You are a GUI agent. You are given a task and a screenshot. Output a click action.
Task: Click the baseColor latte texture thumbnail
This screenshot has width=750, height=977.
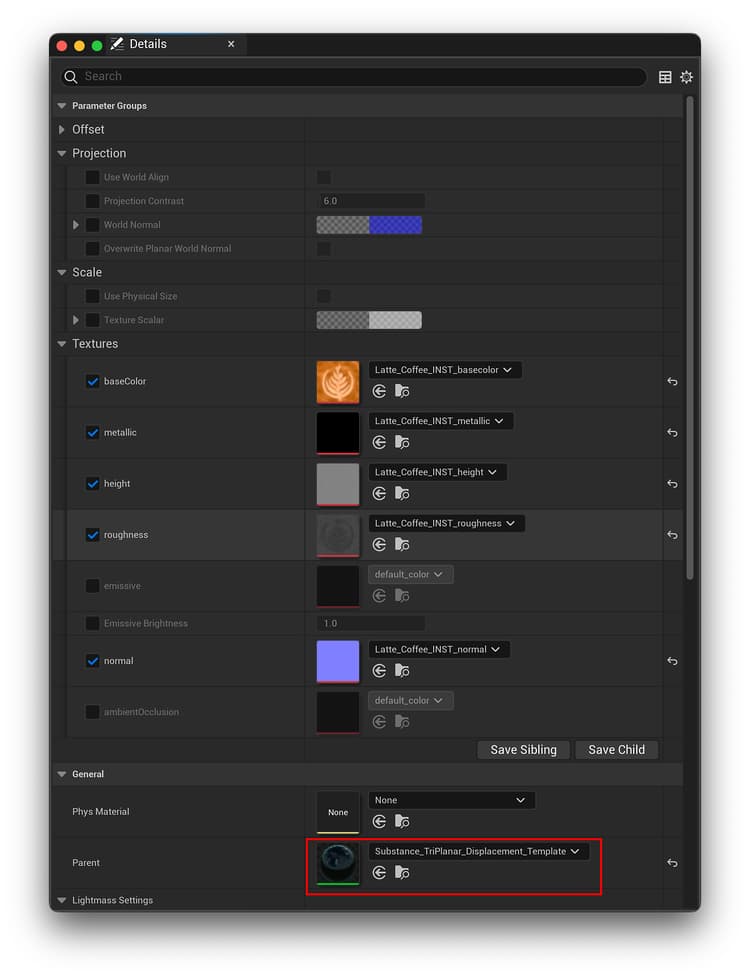tap(338, 382)
